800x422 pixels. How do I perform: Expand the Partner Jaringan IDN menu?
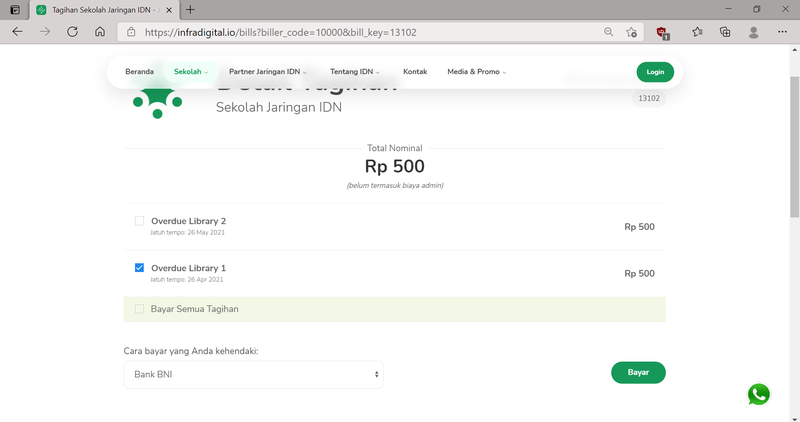(x=268, y=71)
